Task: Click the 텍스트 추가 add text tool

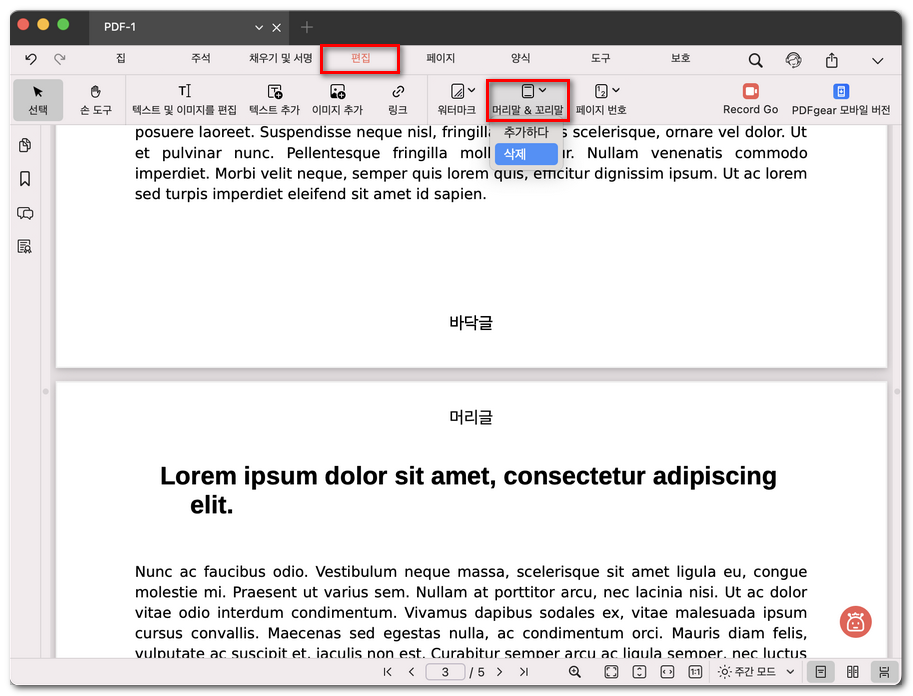Action: click(274, 99)
